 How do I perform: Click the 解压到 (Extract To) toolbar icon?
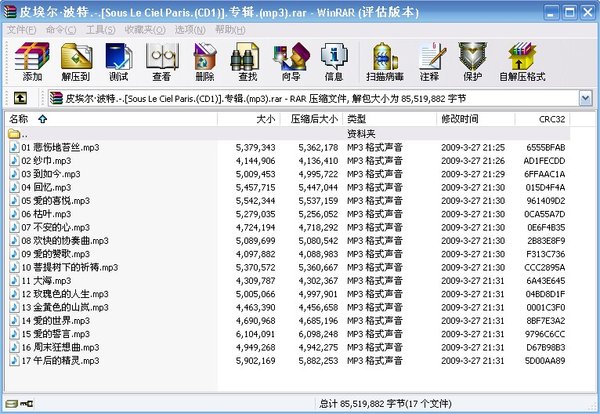coord(76,62)
